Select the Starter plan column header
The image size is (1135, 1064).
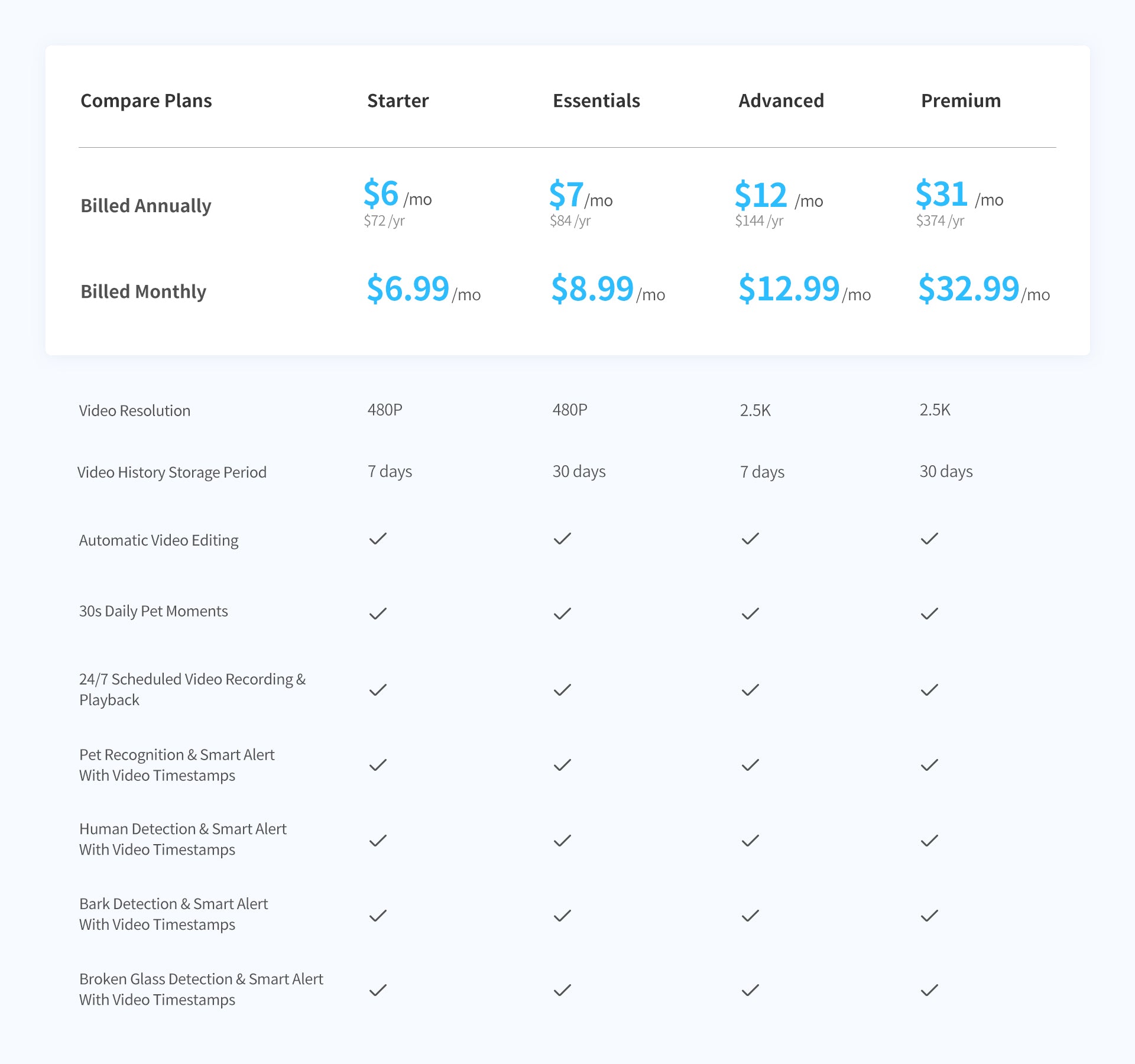pos(398,100)
